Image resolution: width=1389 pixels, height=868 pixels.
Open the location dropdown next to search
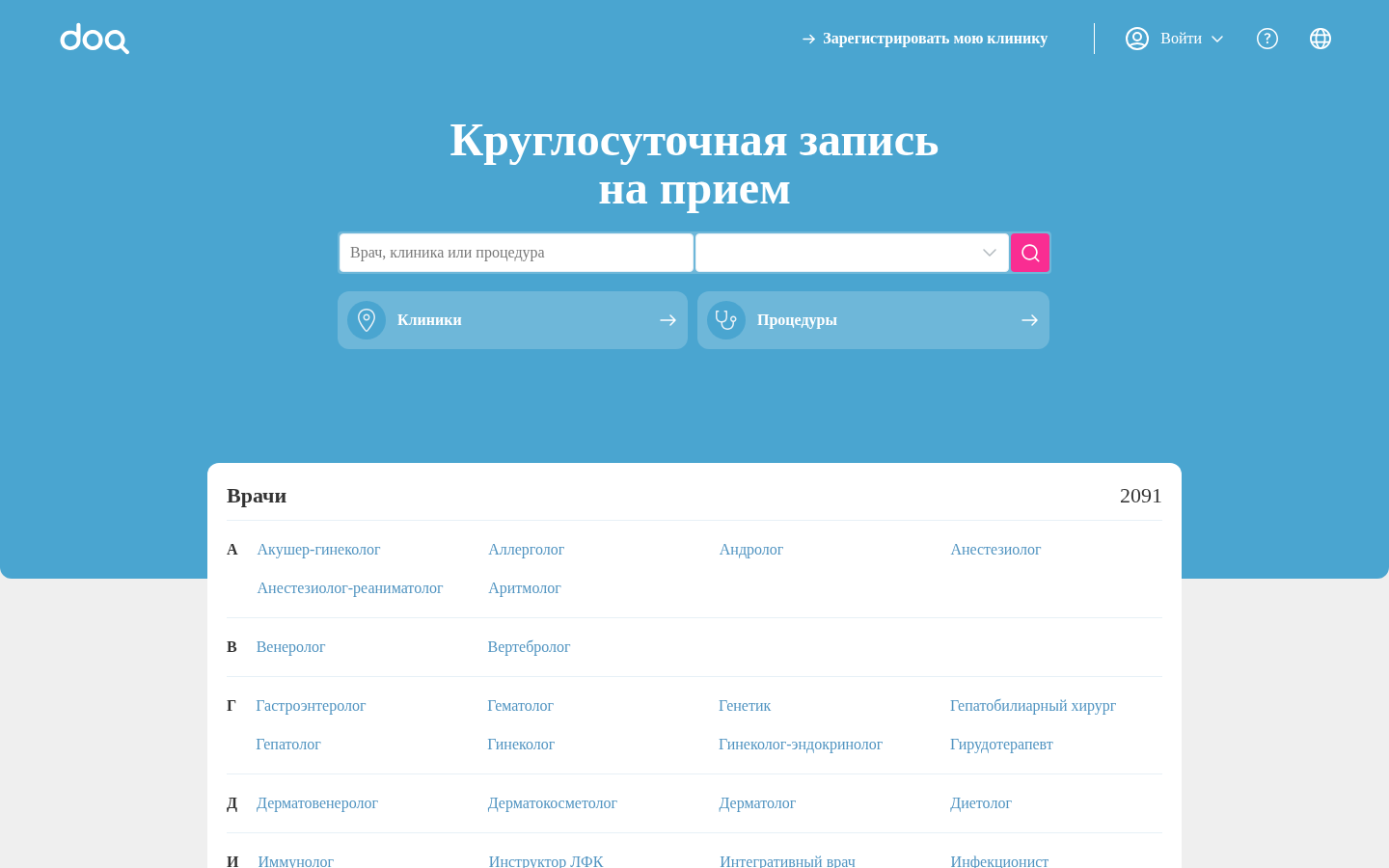point(852,253)
